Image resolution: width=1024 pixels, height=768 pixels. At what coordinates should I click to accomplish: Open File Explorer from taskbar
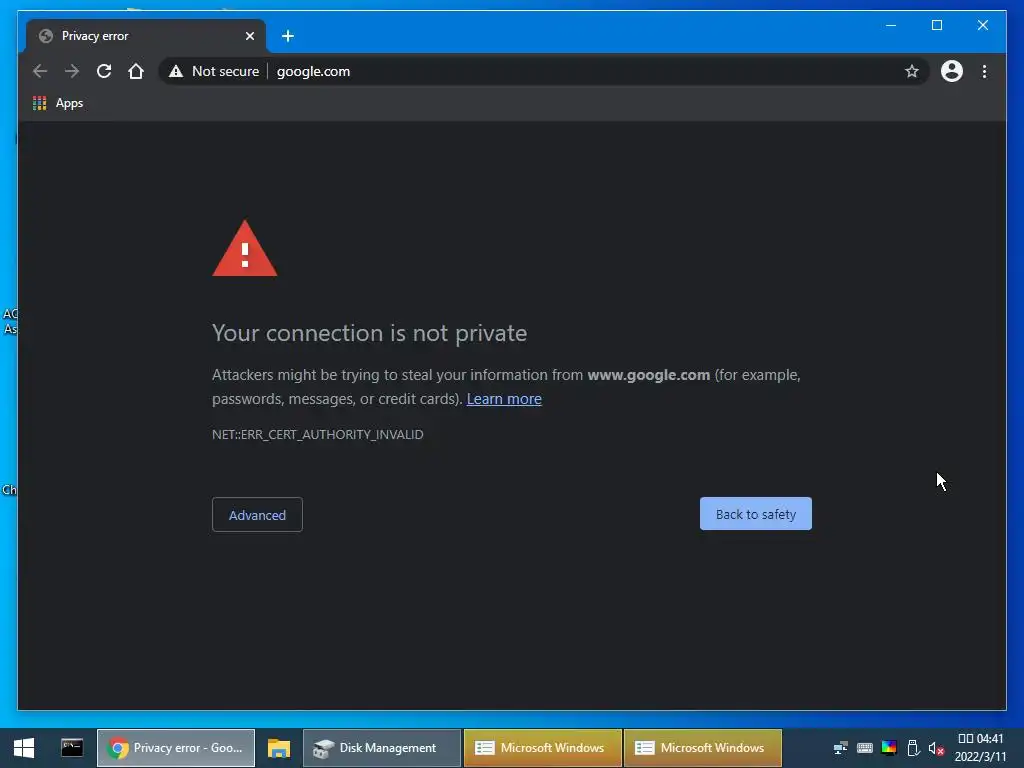279,748
